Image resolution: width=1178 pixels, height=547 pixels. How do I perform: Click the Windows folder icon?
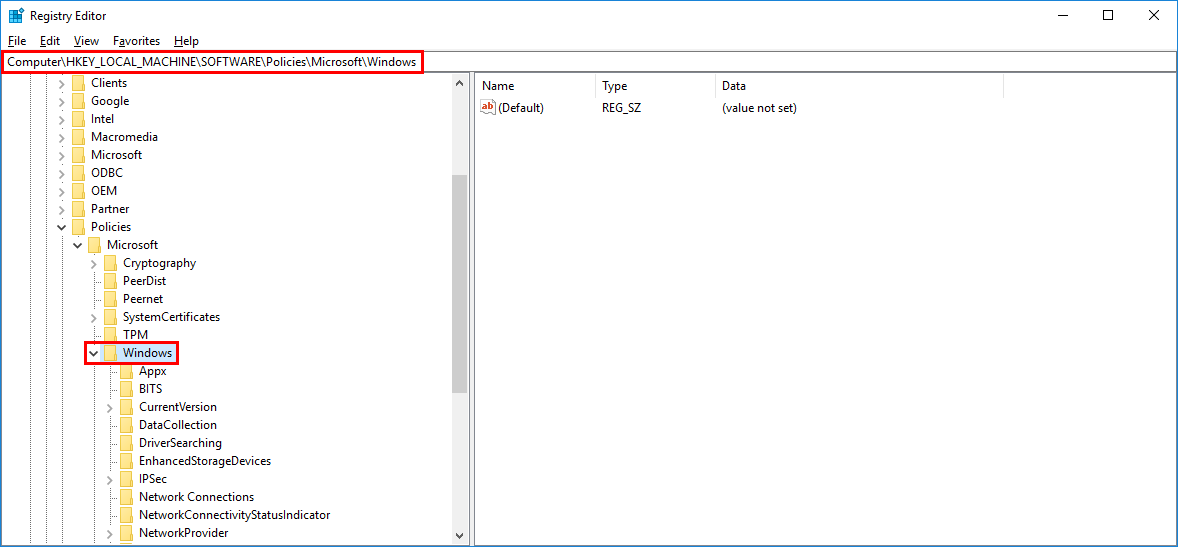[x=110, y=353]
